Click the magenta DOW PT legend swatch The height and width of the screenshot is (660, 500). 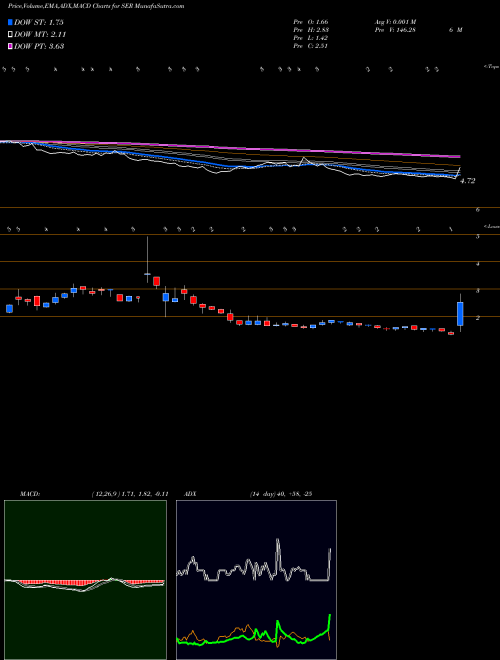pyautogui.click(x=10, y=46)
